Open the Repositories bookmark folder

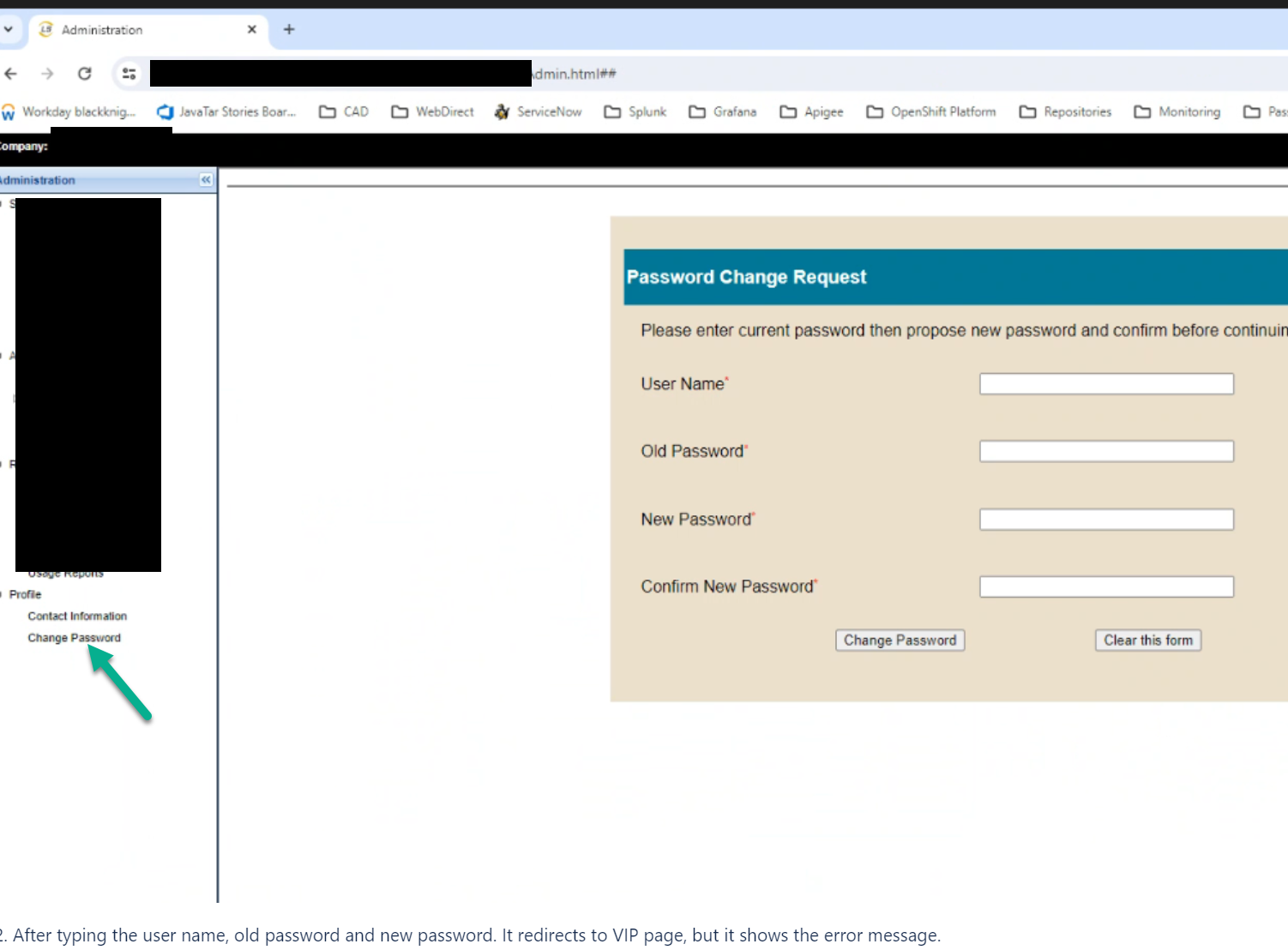point(1065,111)
